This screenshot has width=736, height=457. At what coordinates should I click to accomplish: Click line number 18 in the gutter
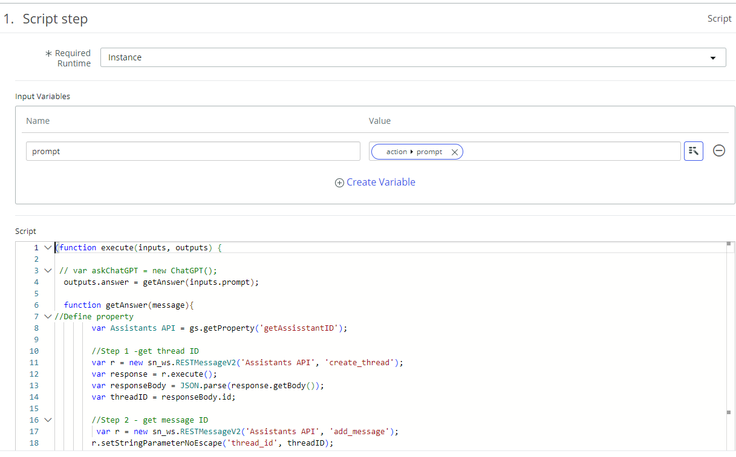tap(34, 443)
